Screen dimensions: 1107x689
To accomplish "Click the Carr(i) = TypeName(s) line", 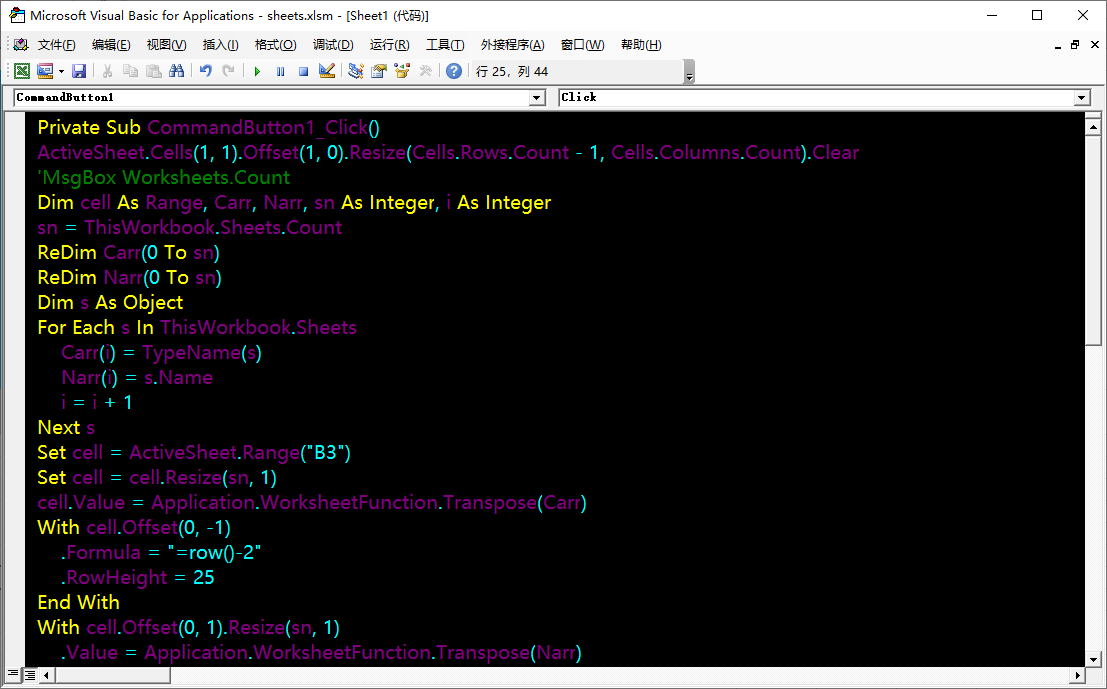I will pyautogui.click(x=162, y=352).
